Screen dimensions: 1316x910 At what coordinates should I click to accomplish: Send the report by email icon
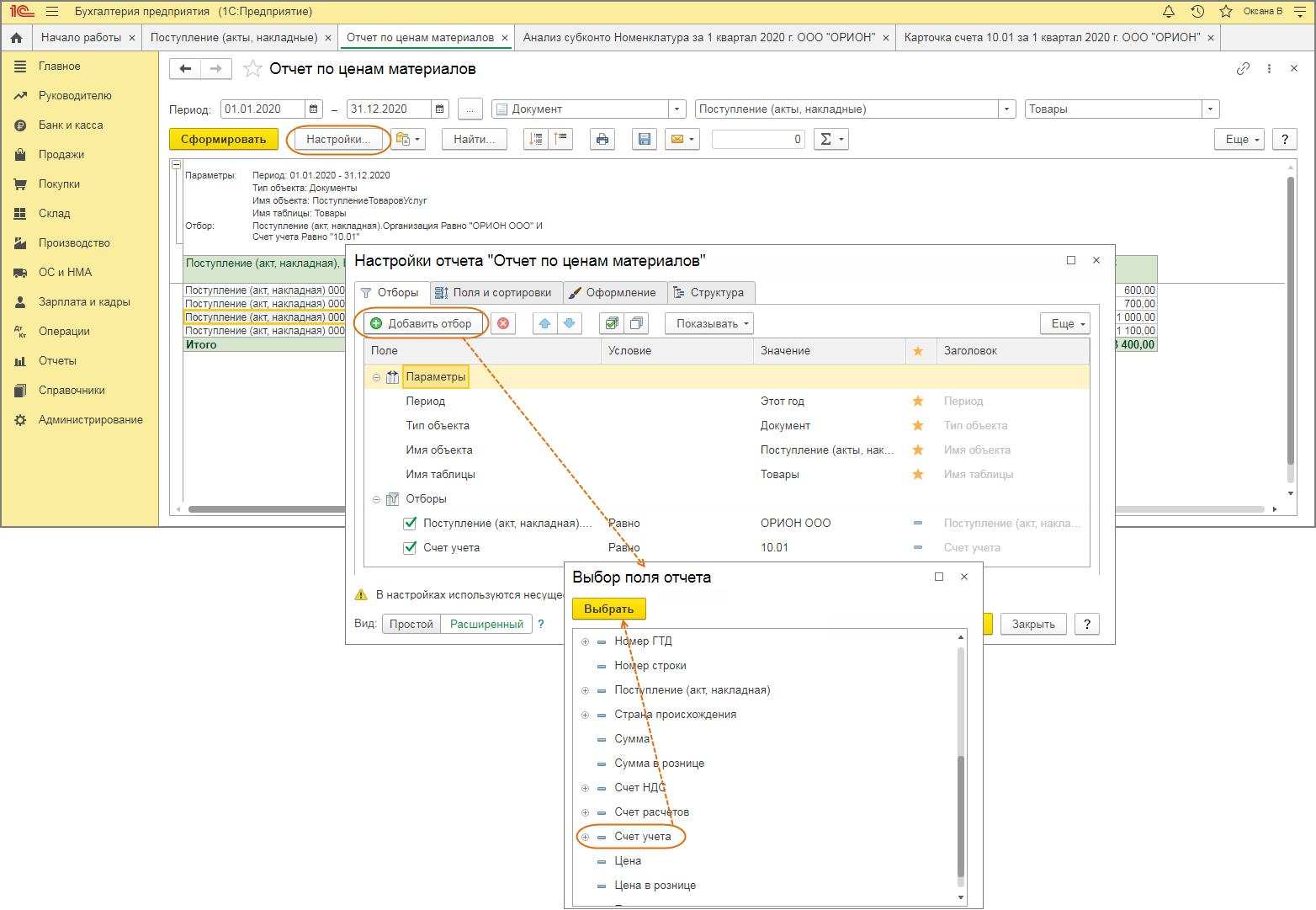coord(682,140)
